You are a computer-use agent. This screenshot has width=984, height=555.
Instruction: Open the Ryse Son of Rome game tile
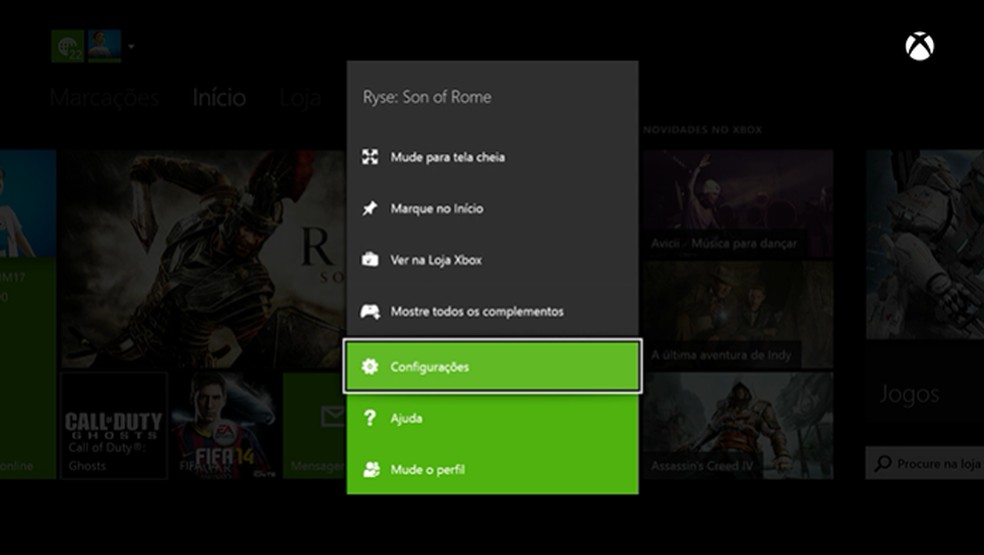point(204,259)
